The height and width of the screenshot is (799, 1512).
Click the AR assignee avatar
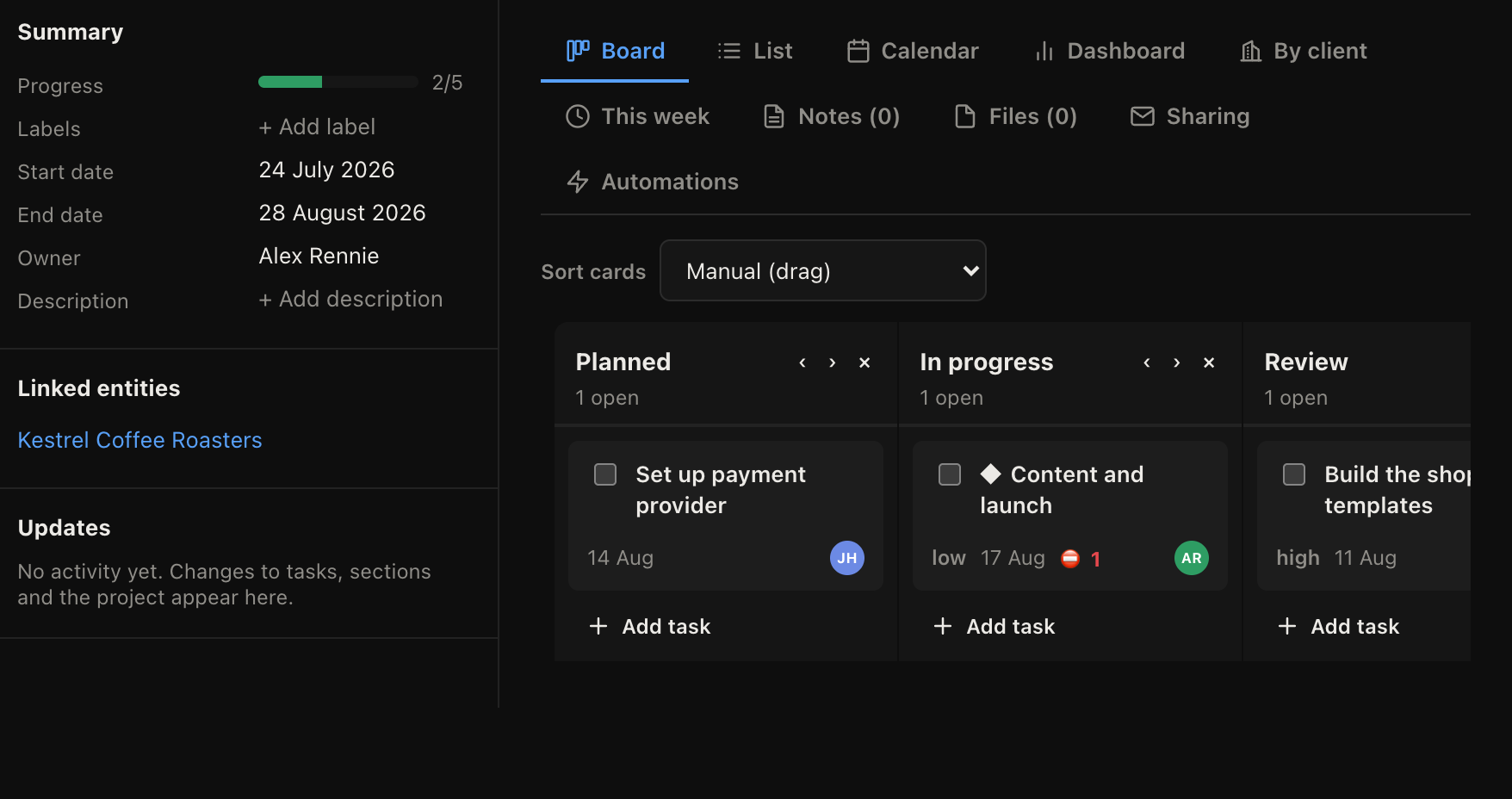pos(1192,558)
